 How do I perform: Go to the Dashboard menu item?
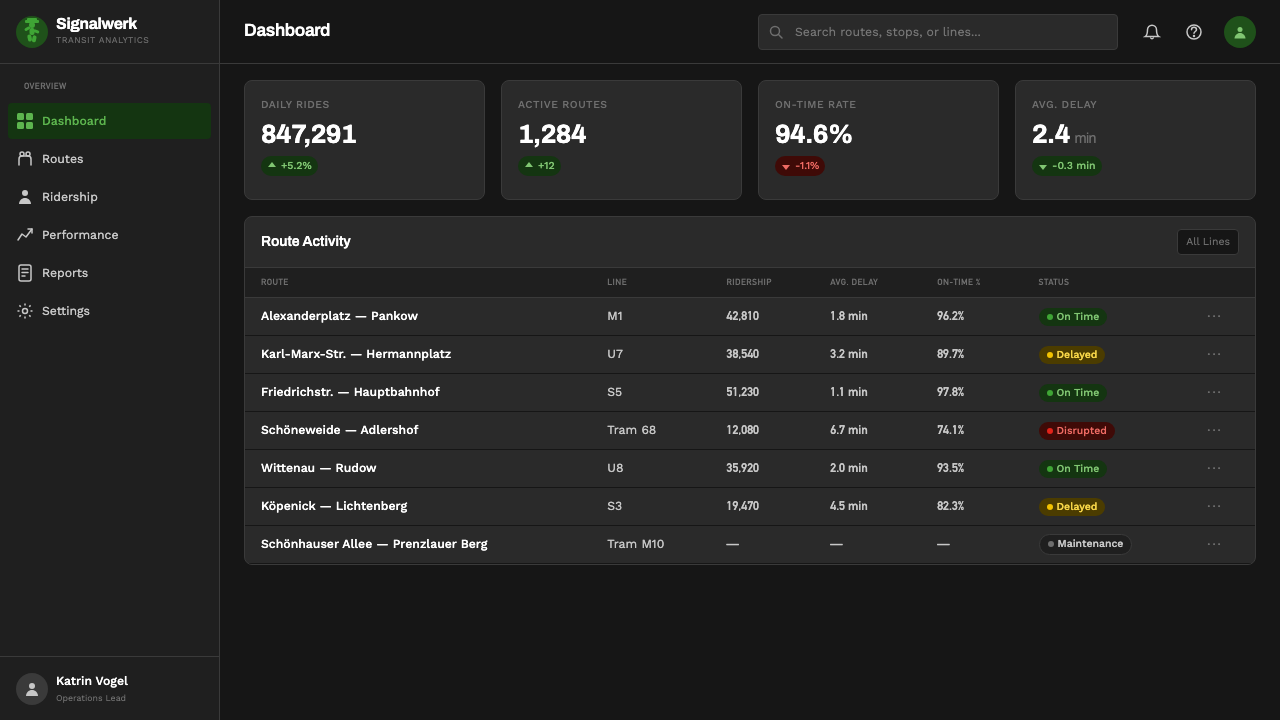[x=110, y=121]
